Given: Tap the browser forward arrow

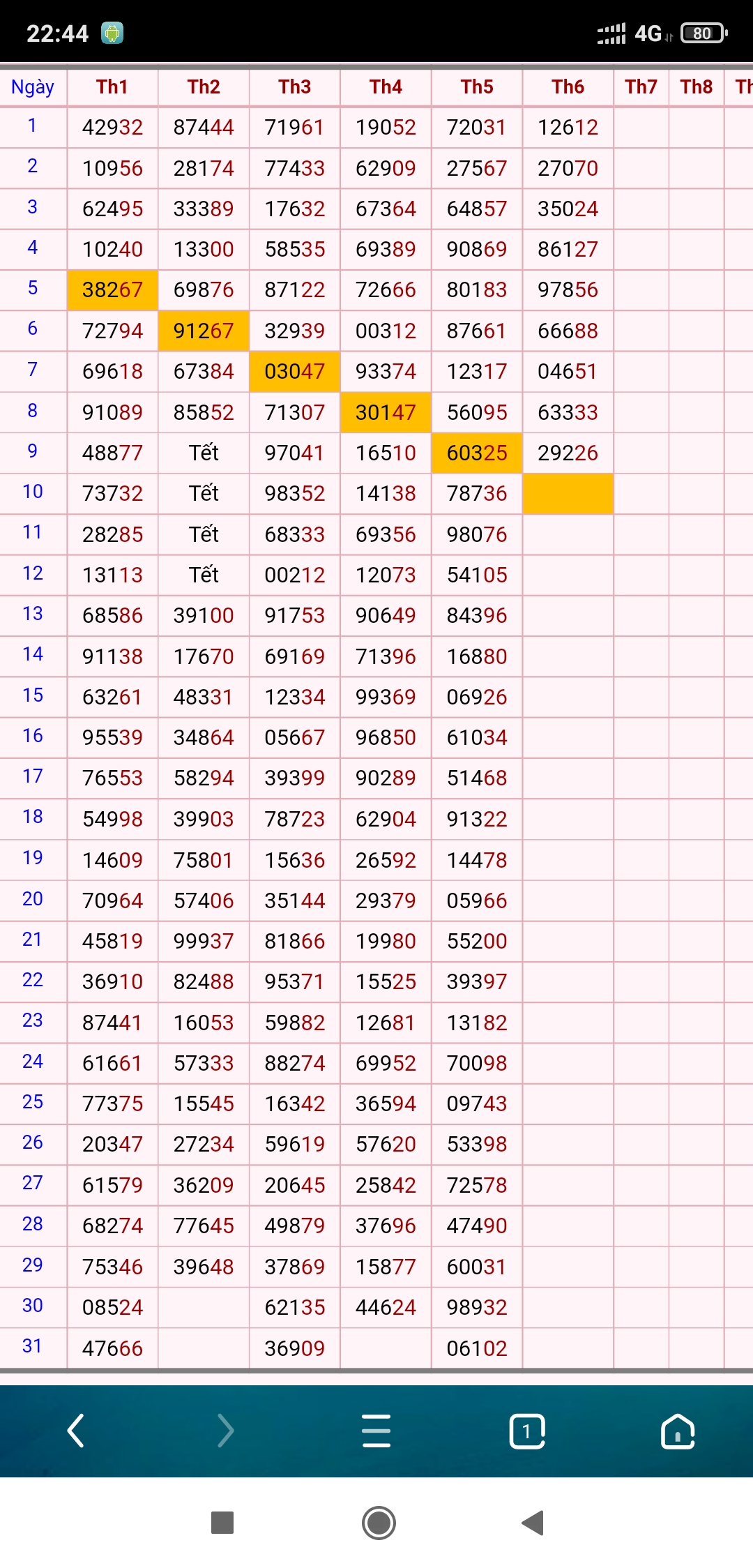Looking at the screenshot, I should 226,1431.
